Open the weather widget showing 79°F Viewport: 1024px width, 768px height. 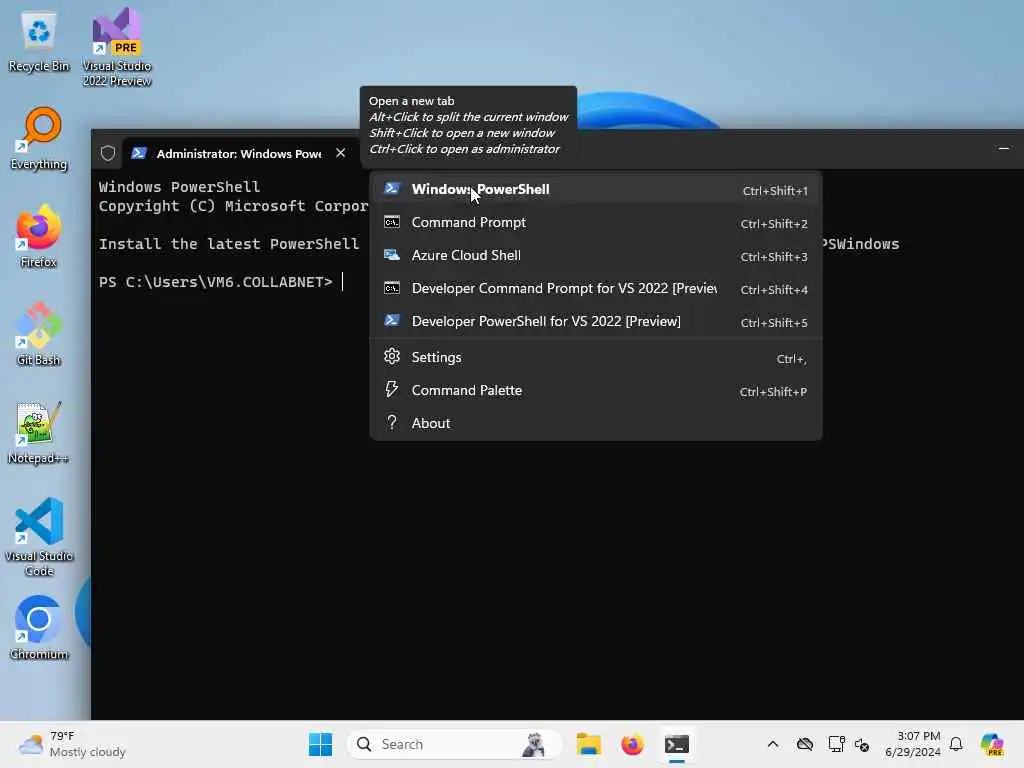tap(72, 744)
